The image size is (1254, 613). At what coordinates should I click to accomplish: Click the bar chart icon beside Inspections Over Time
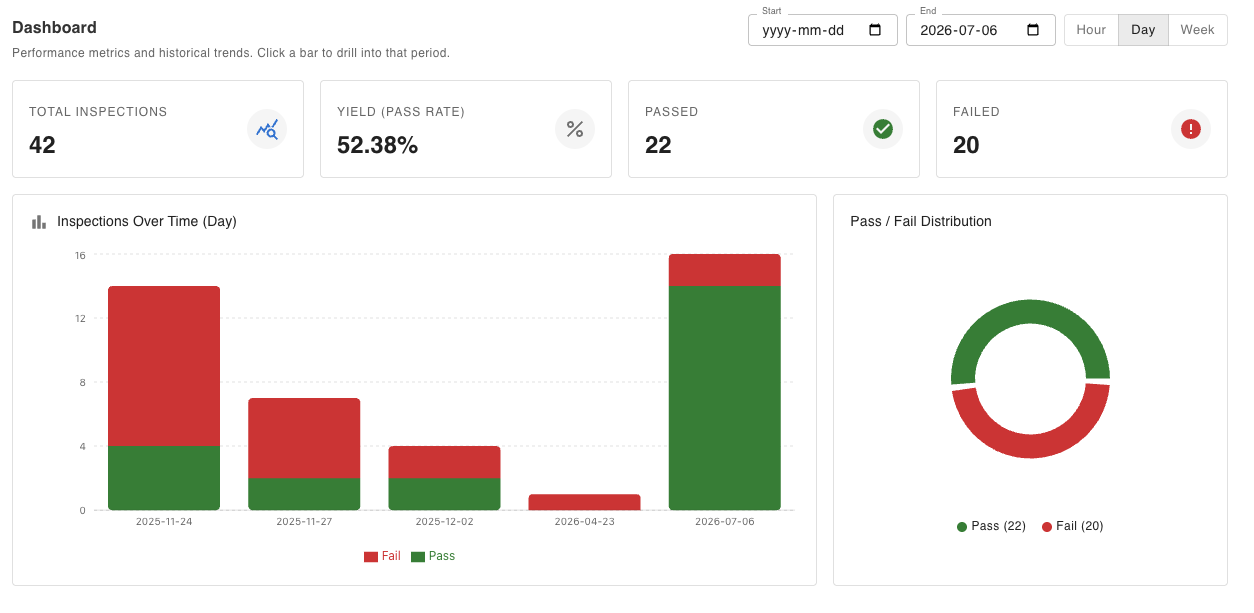point(39,222)
